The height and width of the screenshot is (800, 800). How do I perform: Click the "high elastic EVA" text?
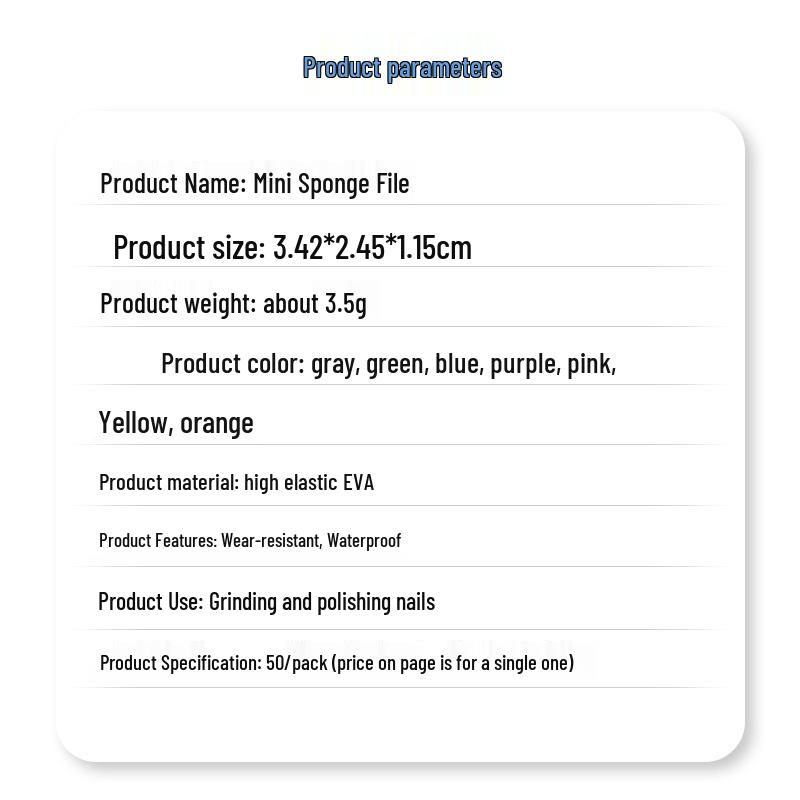(309, 482)
